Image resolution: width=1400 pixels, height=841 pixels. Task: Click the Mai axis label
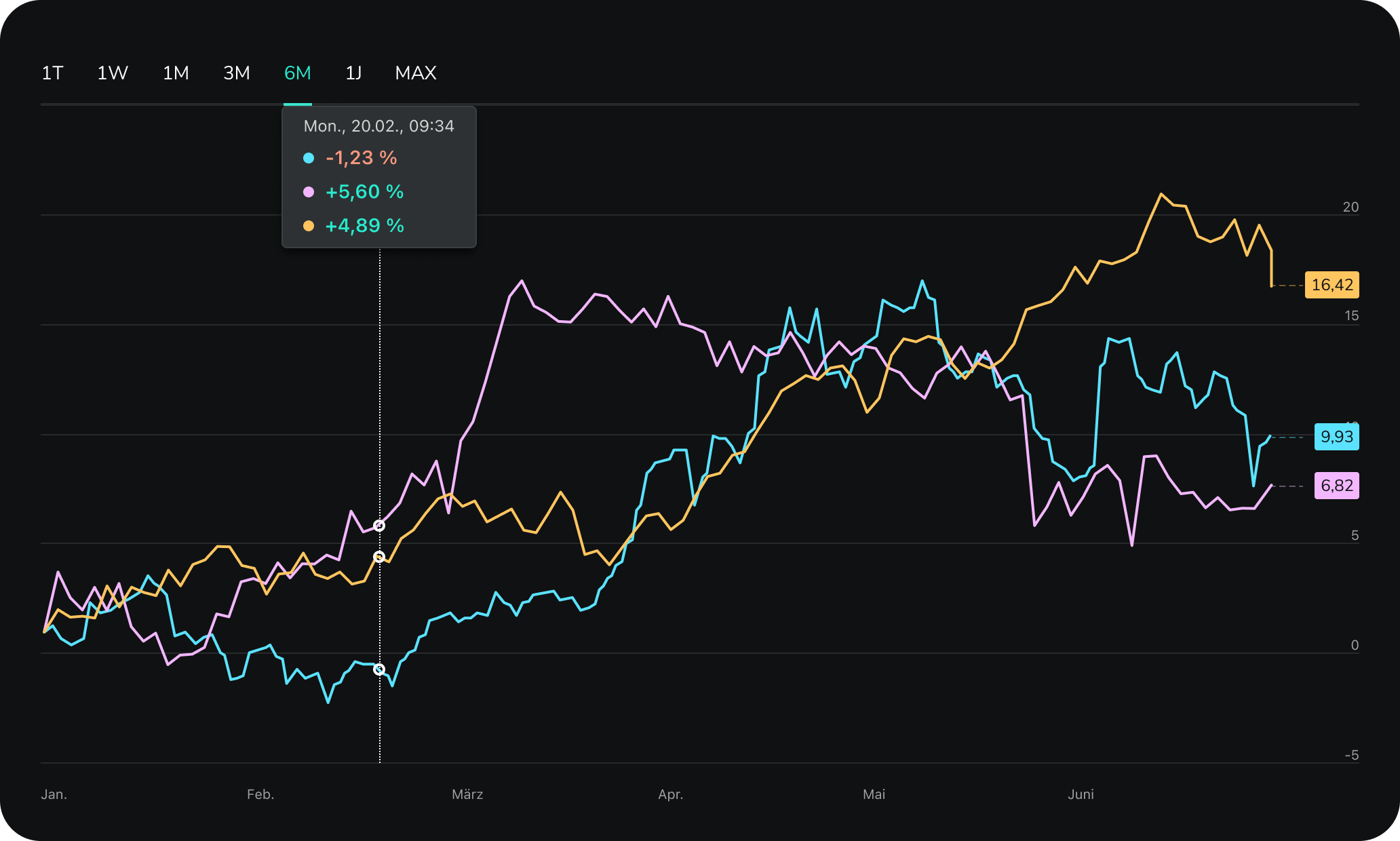(x=874, y=794)
